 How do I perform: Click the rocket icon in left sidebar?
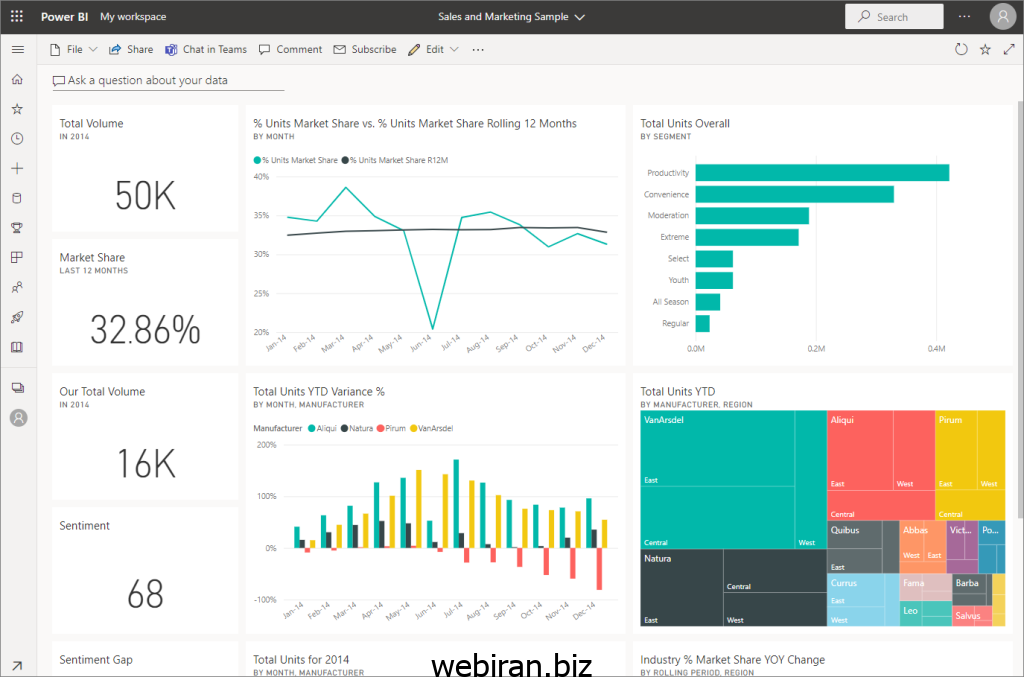(x=17, y=318)
